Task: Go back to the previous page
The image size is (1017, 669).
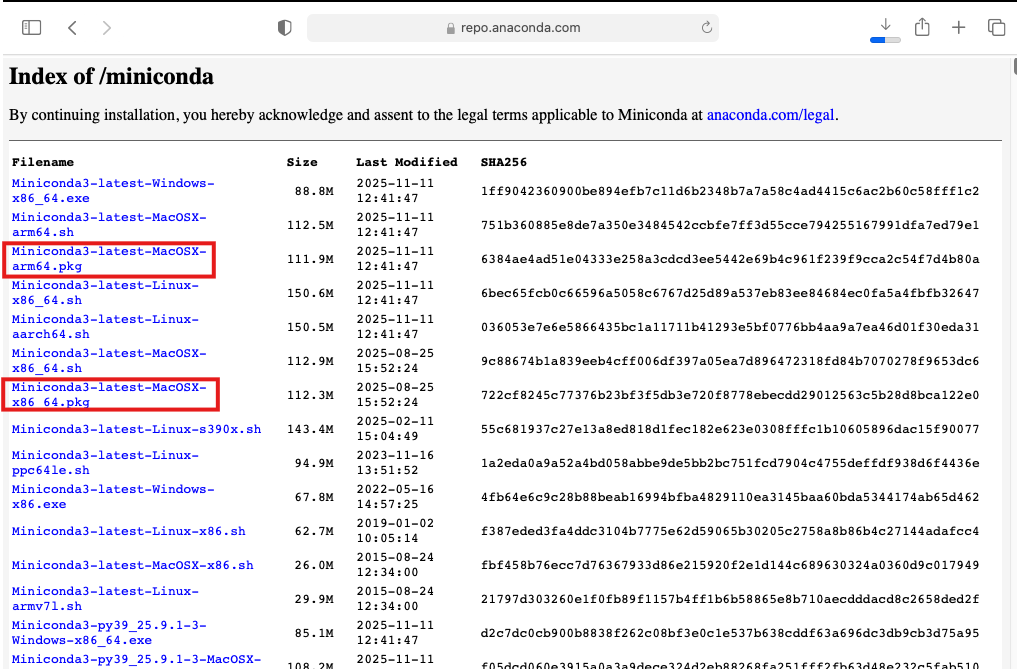Action: click(x=72, y=28)
